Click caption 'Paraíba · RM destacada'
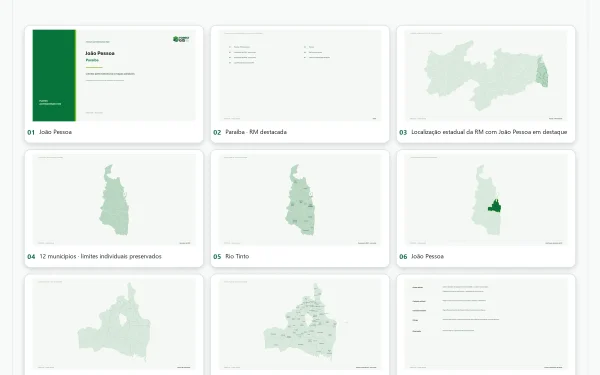 pyautogui.click(x=256, y=132)
